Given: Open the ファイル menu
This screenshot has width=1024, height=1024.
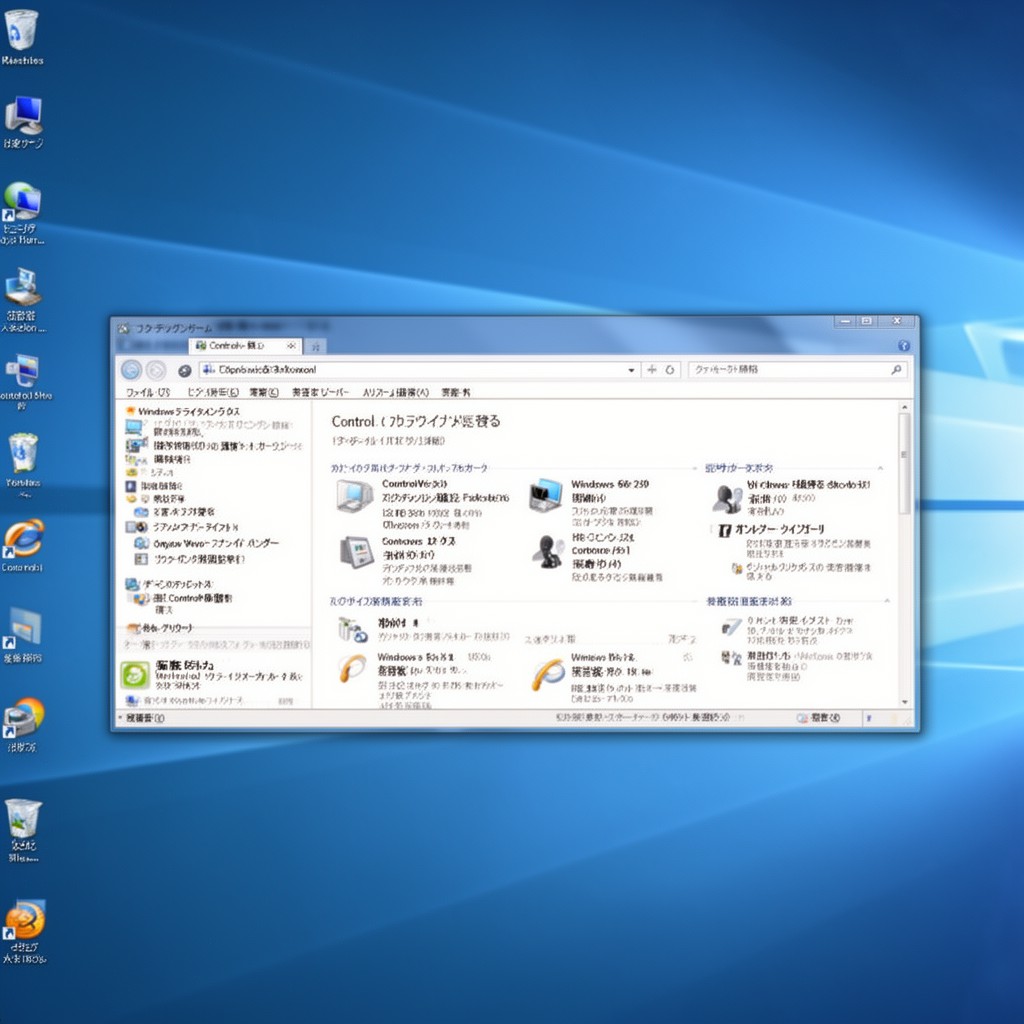Looking at the screenshot, I should (148, 392).
